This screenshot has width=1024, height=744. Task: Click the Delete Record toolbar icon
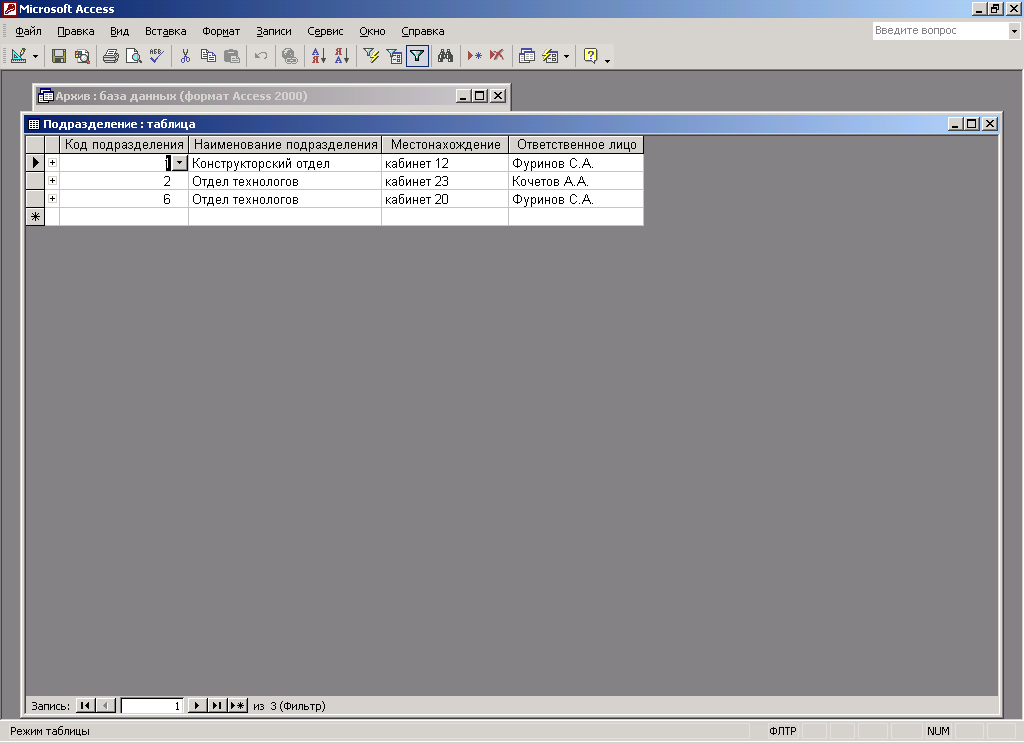[x=497, y=56]
